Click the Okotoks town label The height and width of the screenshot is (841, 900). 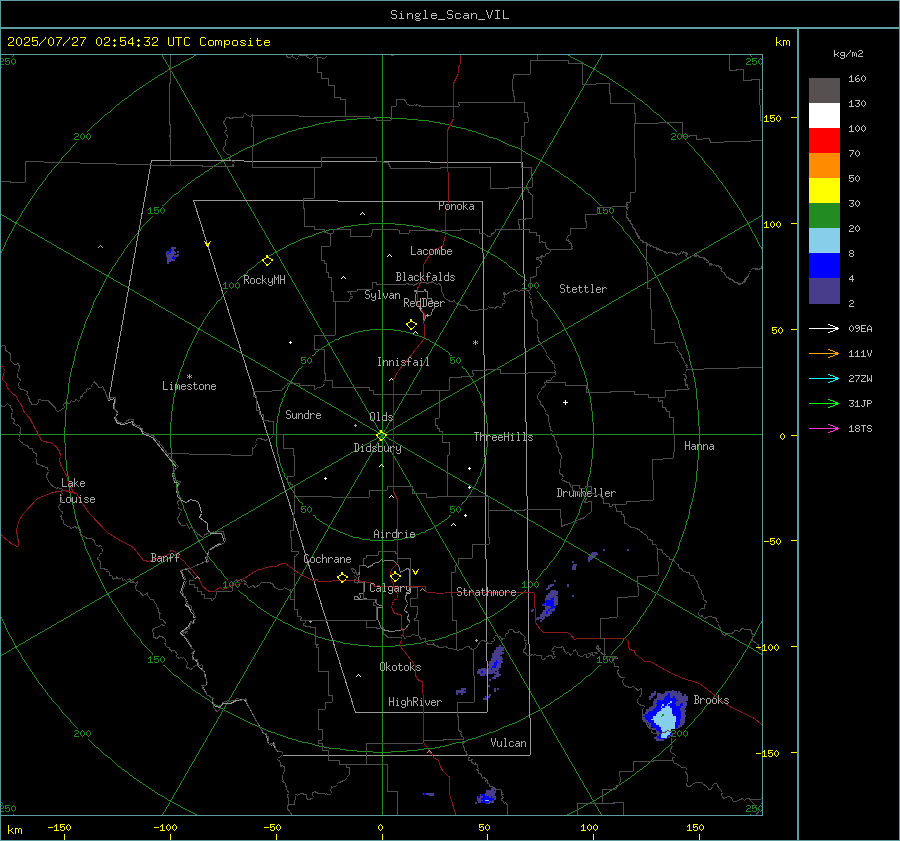click(400, 667)
